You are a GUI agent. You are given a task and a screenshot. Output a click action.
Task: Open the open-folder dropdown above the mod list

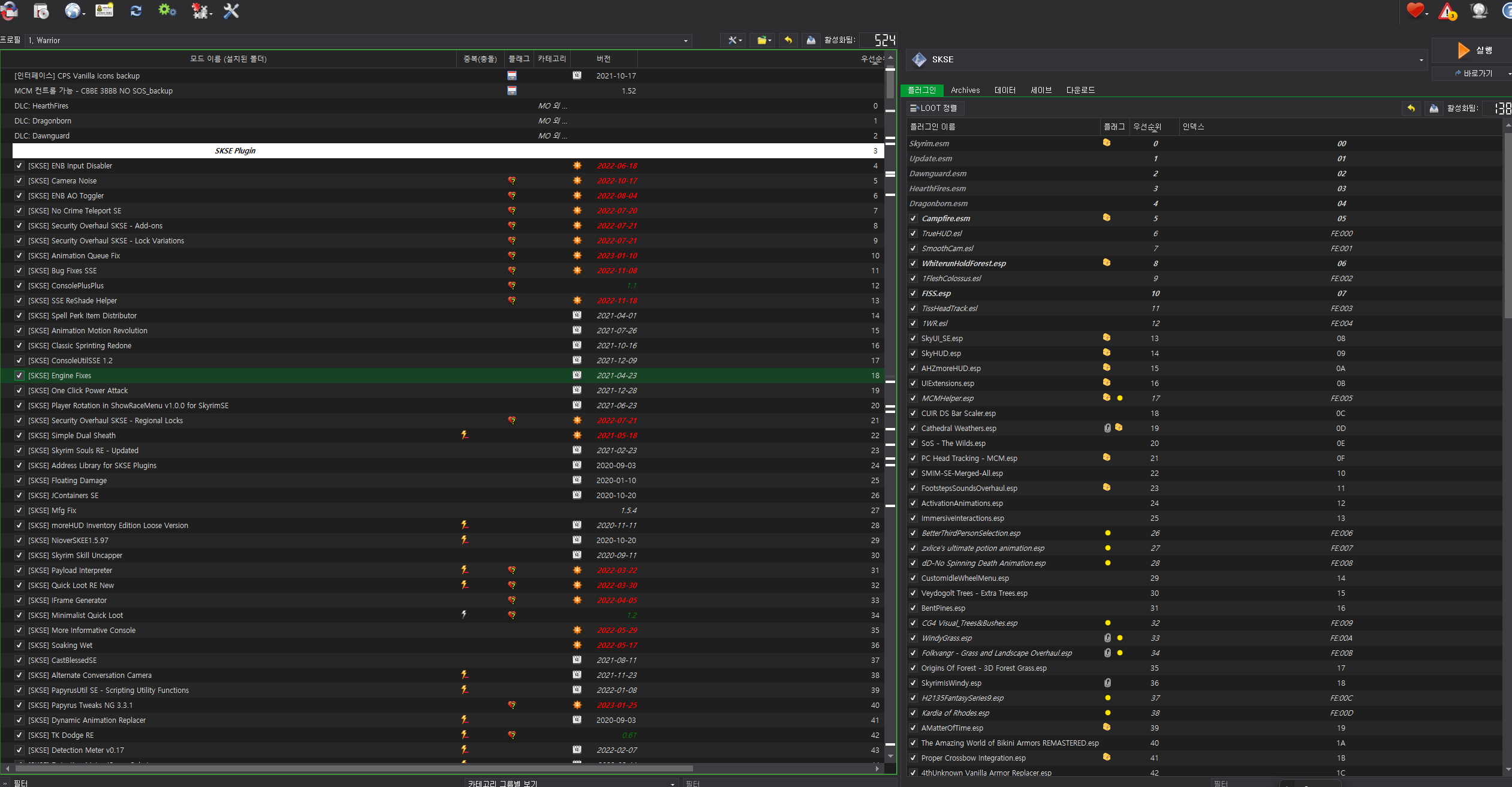pyautogui.click(x=763, y=40)
